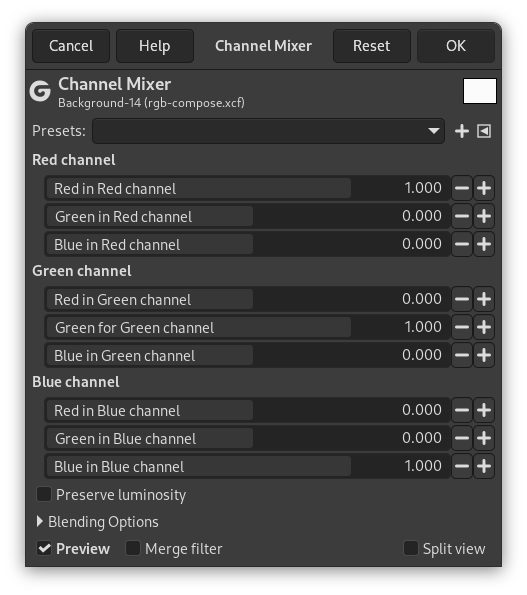Click the Red in Blue channel slider
527x595 pixels.
click(247, 410)
